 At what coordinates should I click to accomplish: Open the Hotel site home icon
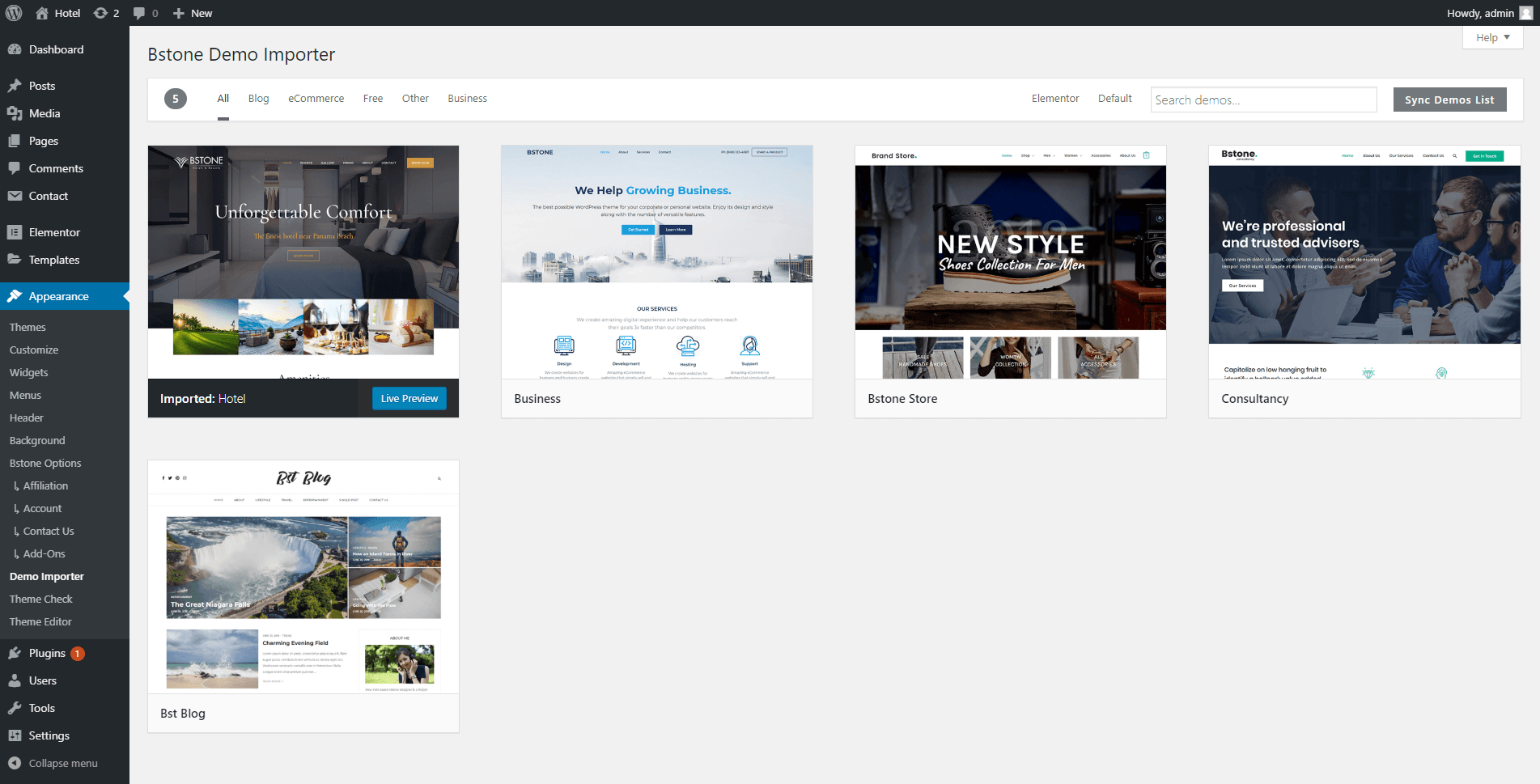pyautogui.click(x=42, y=13)
